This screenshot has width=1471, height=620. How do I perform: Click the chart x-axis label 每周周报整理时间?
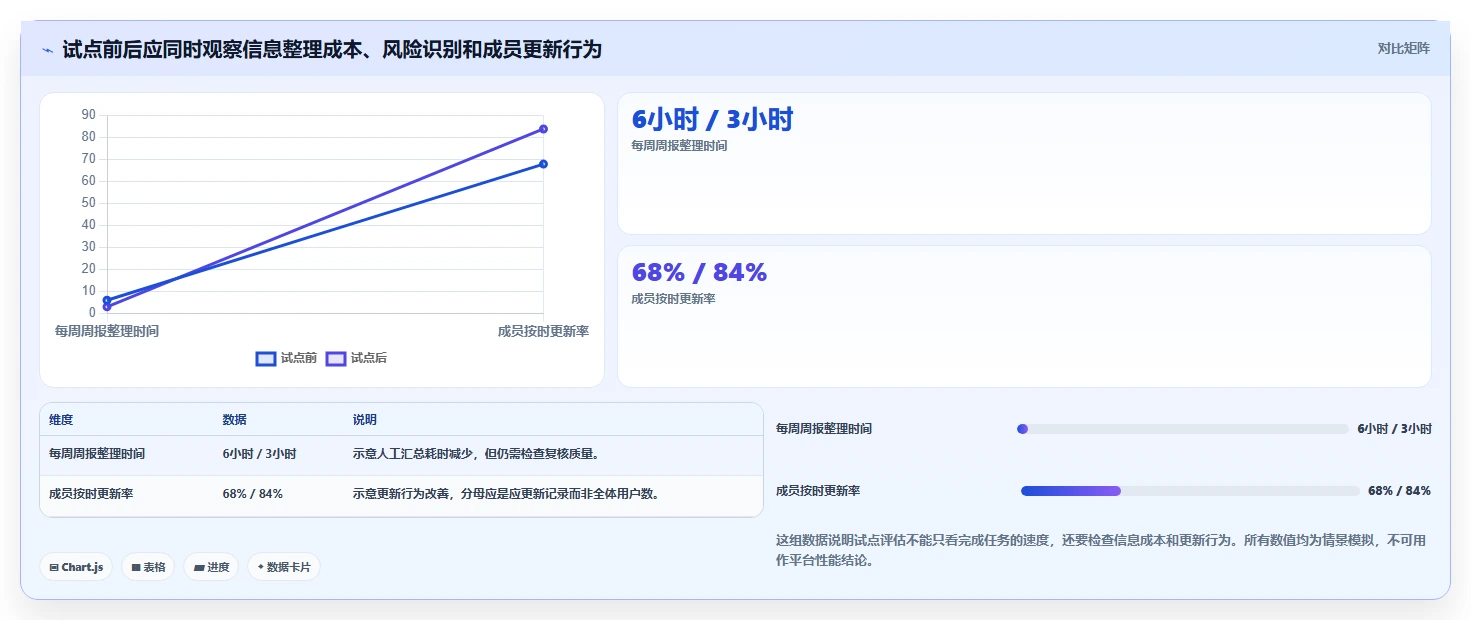pos(107,331)
